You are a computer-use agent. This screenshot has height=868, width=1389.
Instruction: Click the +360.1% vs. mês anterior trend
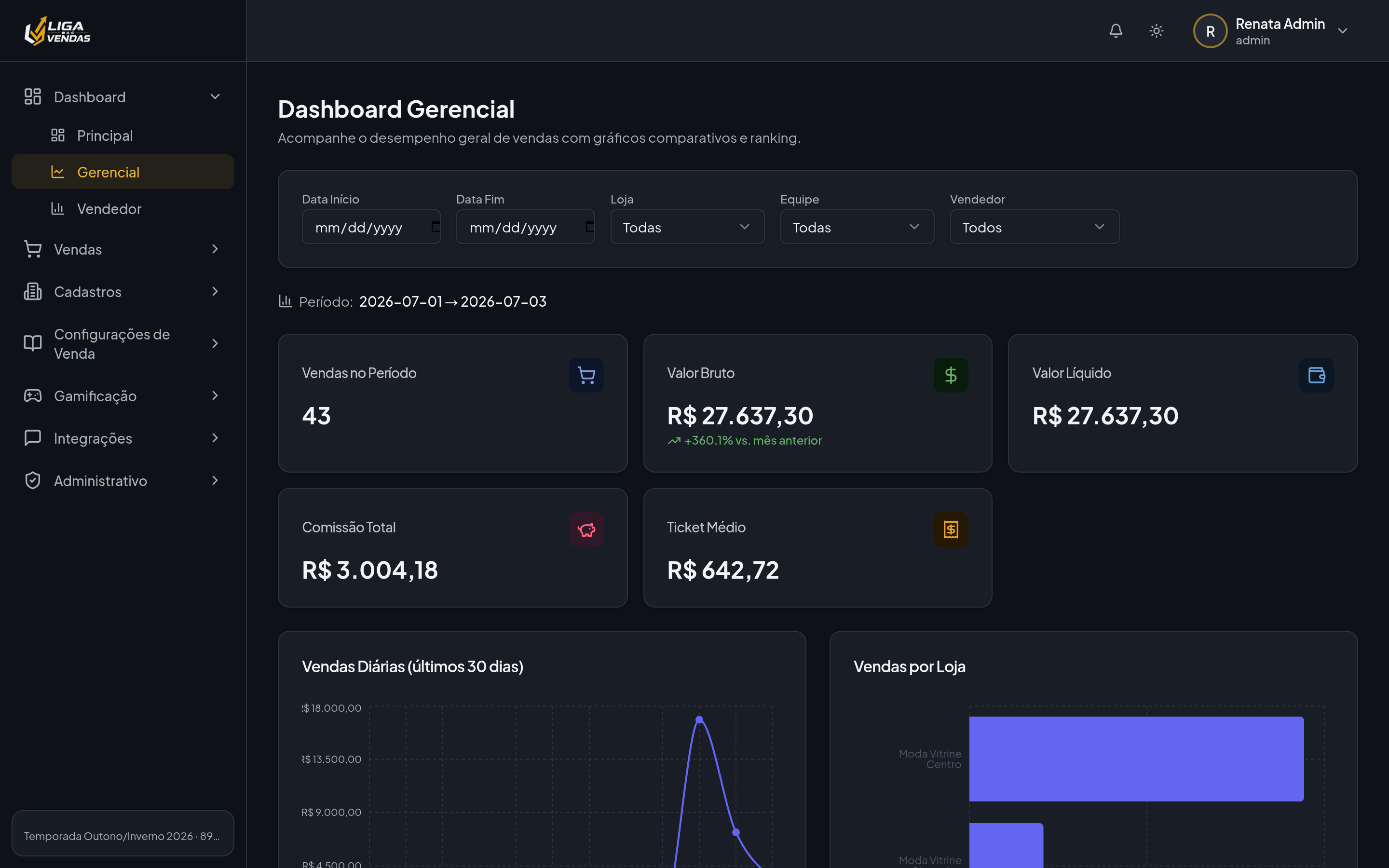(x=745, y=440)
